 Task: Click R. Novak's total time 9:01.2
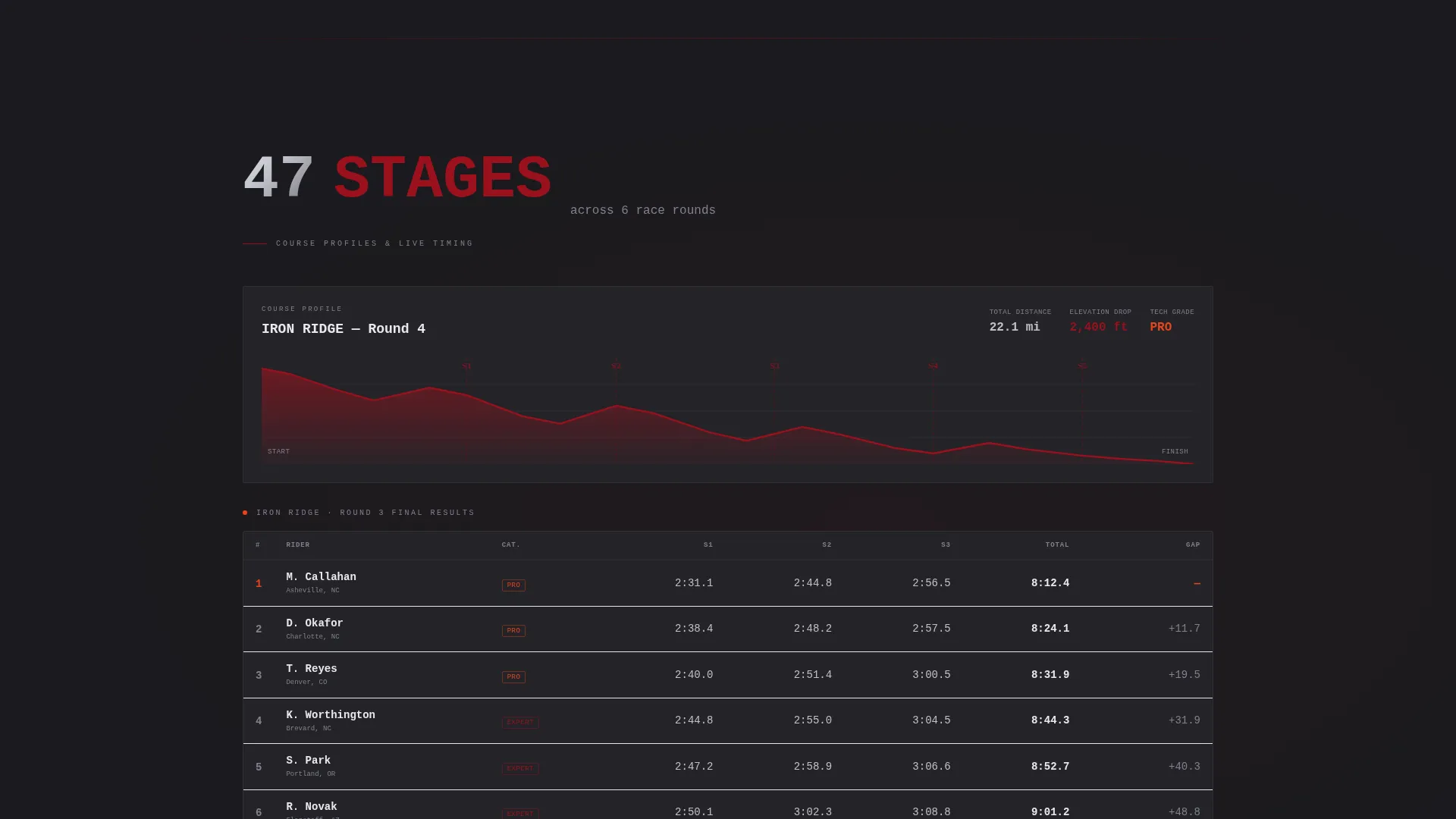click(x=1050, y=812)
